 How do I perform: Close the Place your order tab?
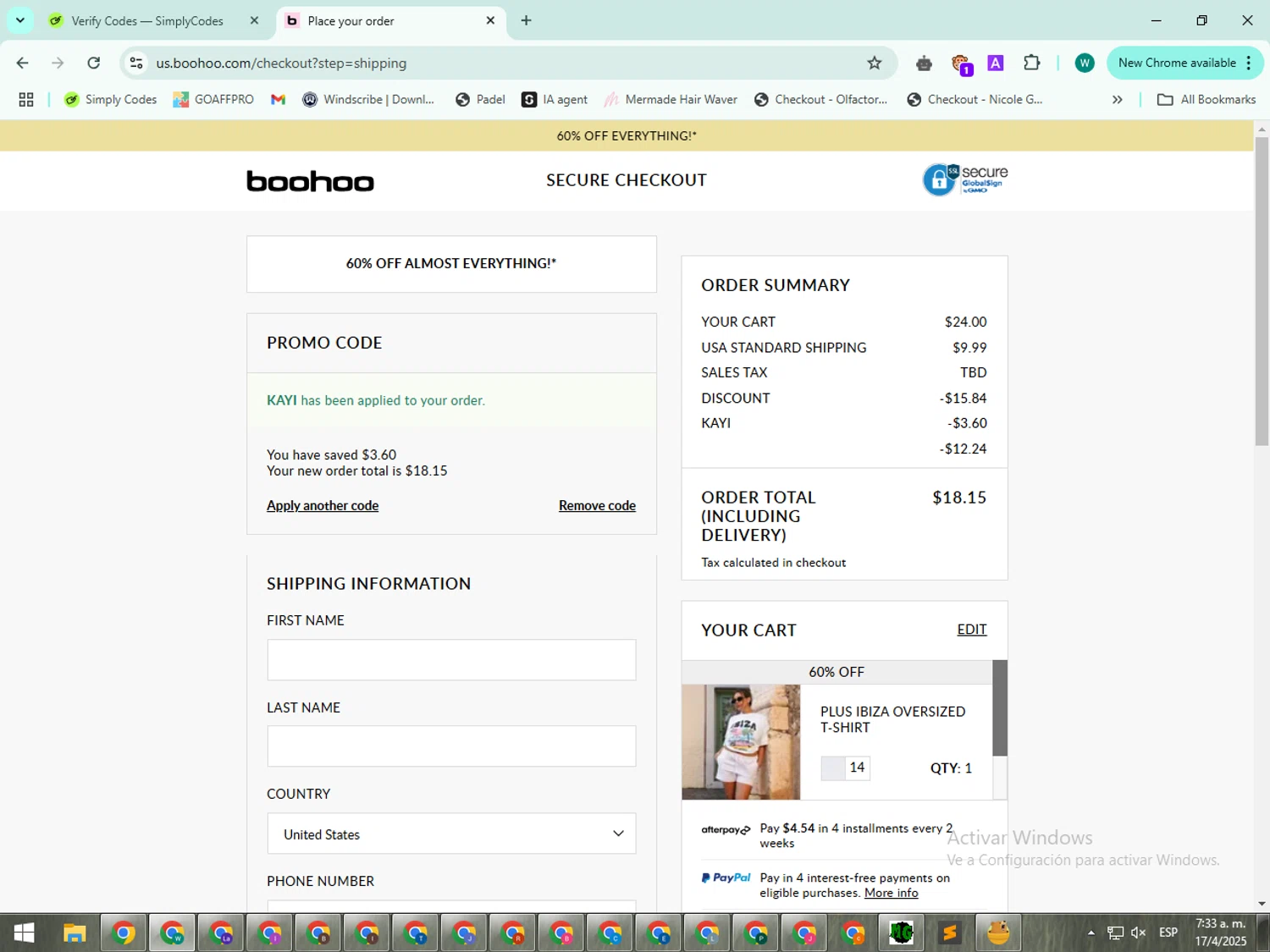(x=490, y=20)
